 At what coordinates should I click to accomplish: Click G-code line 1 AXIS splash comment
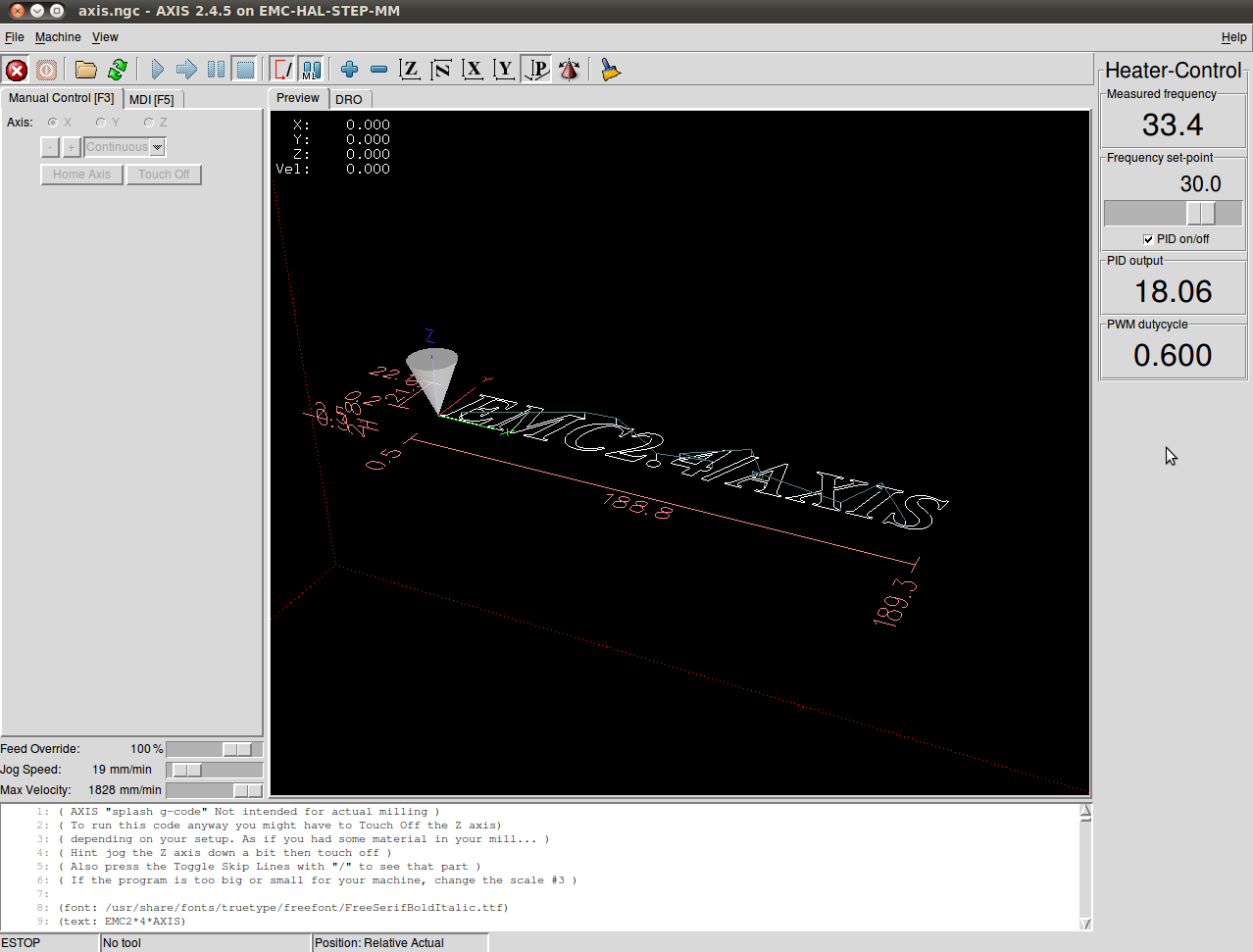[249, 812]
